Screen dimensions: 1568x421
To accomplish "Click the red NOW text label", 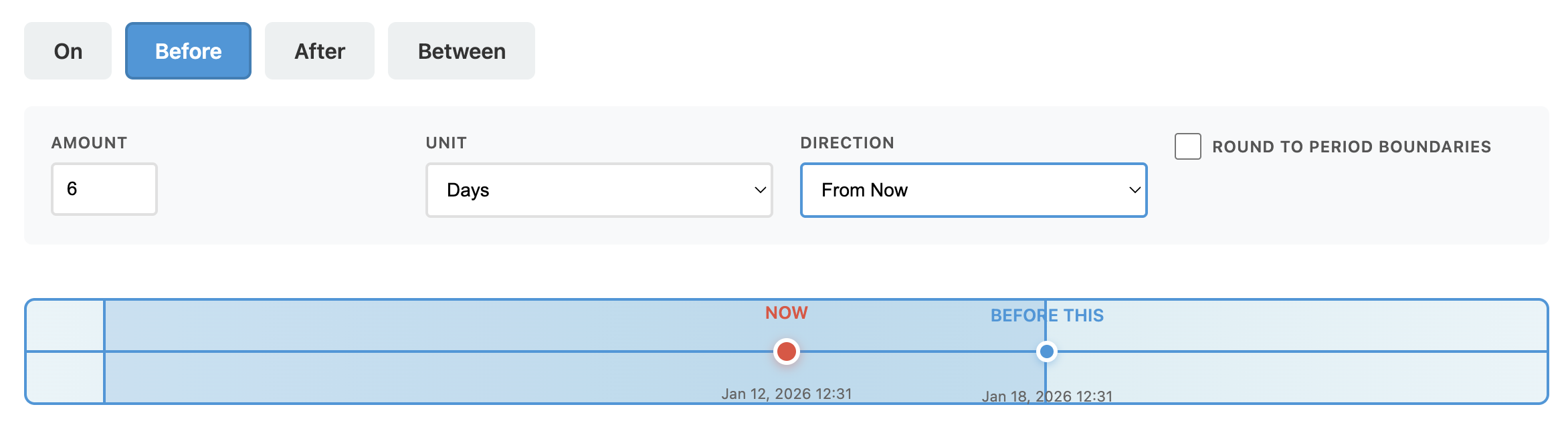I will coord(785,312).
